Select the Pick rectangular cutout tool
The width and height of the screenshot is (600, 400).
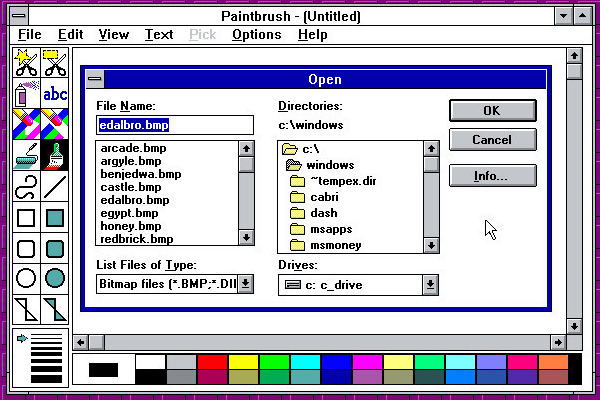(55, 63)
